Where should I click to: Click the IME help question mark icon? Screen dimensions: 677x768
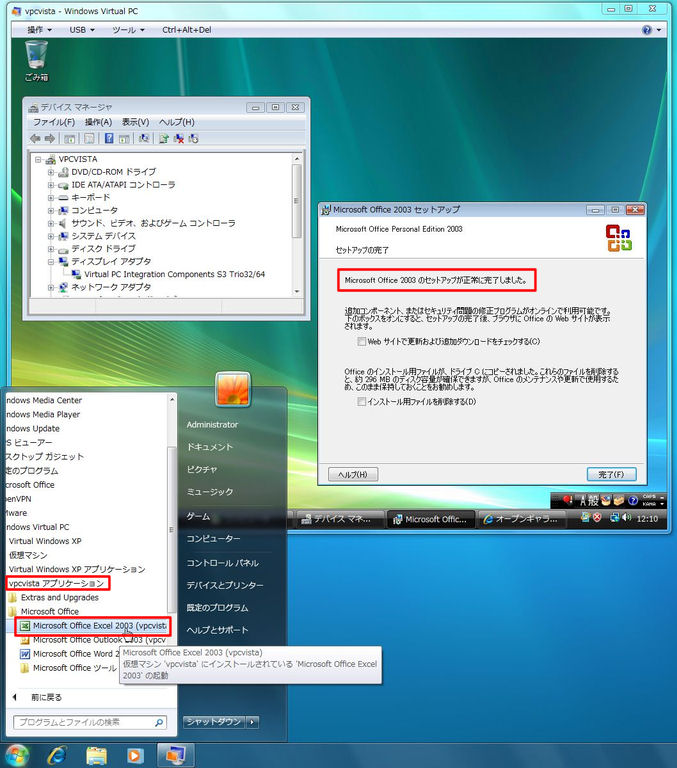pos(633,501)
